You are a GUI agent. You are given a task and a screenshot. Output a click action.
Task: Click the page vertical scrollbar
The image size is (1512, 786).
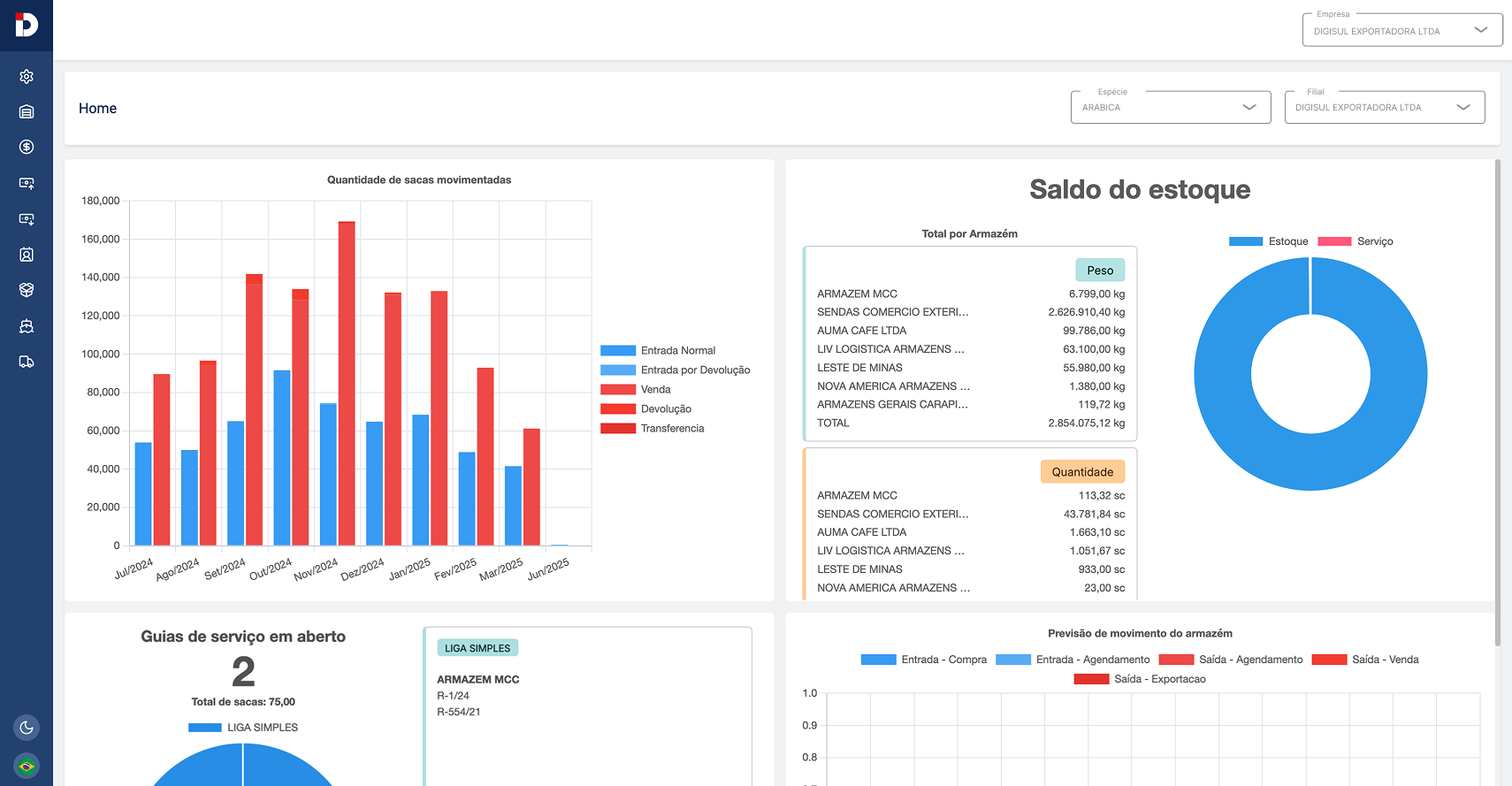(x=1497, y=402)
